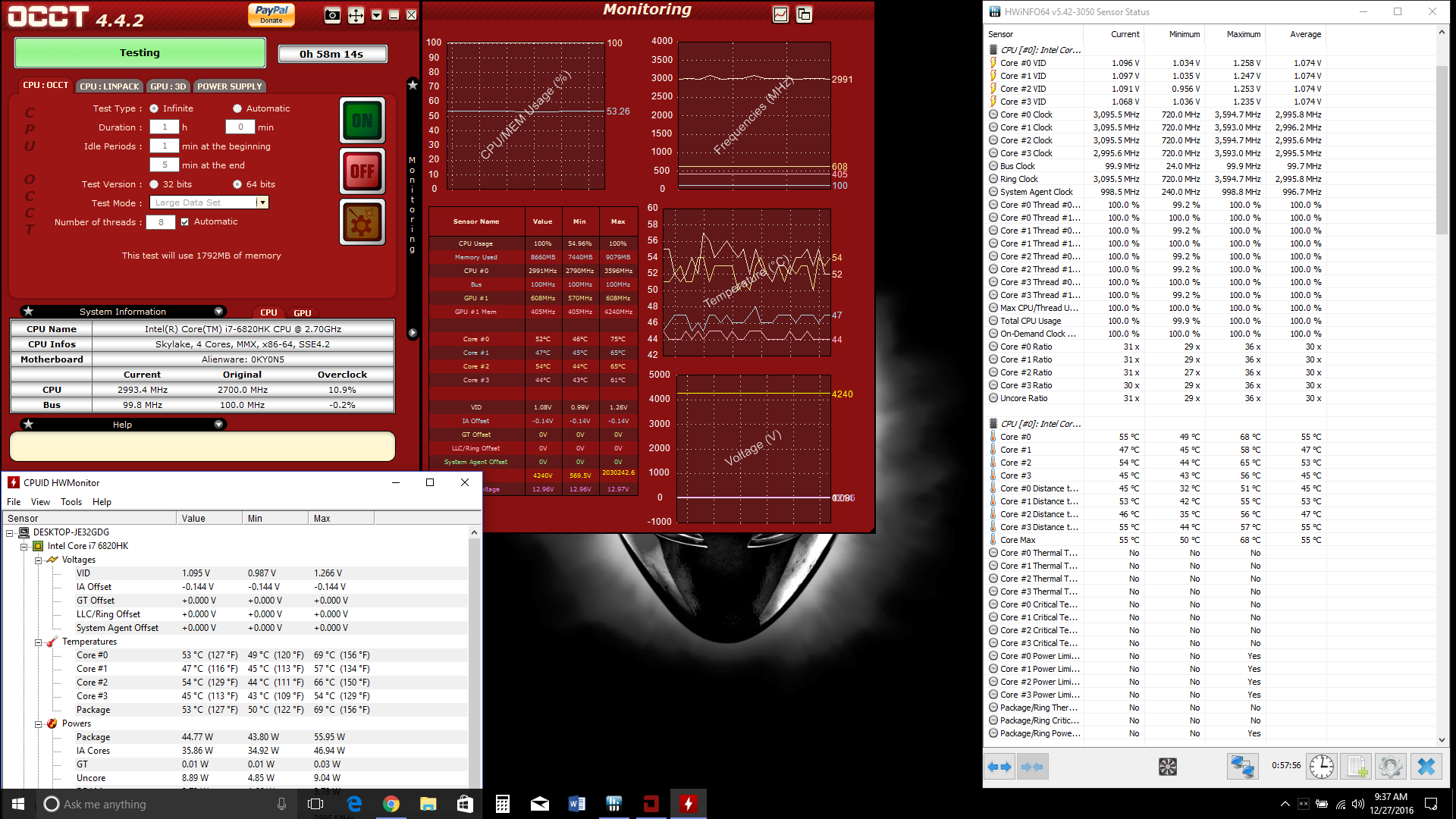Click the star icon on System Information bar
The height and width of the screenshot is (819, 1456).
pyautogui.click(x=28, y=312)
